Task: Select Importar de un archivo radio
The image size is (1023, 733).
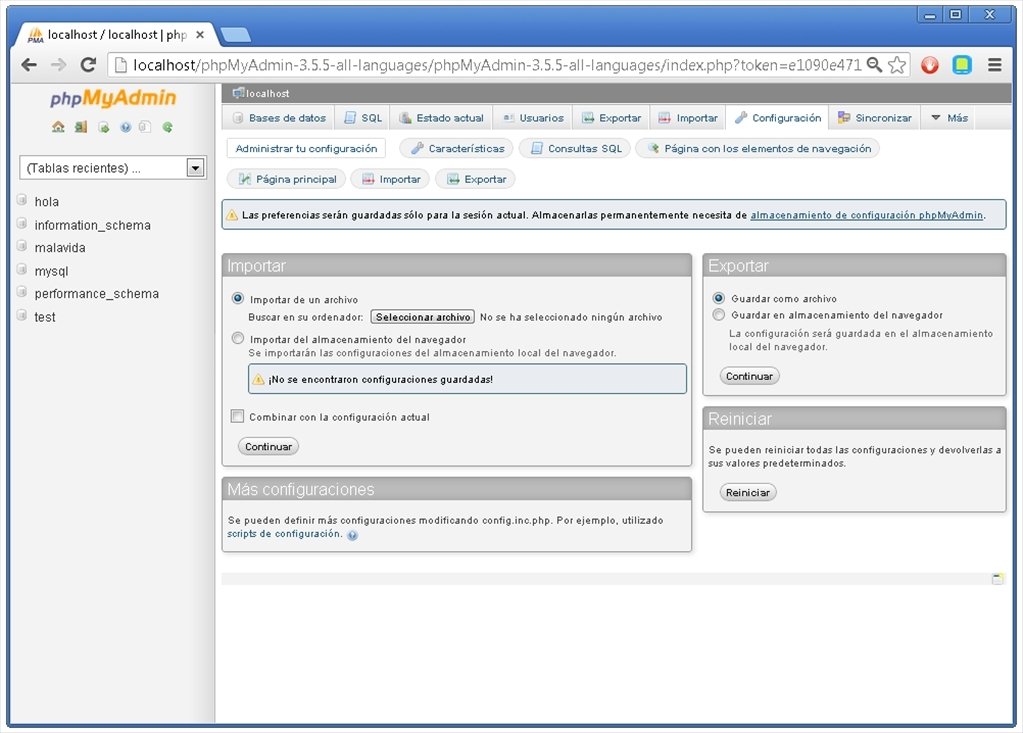Action: pos(238,299)
